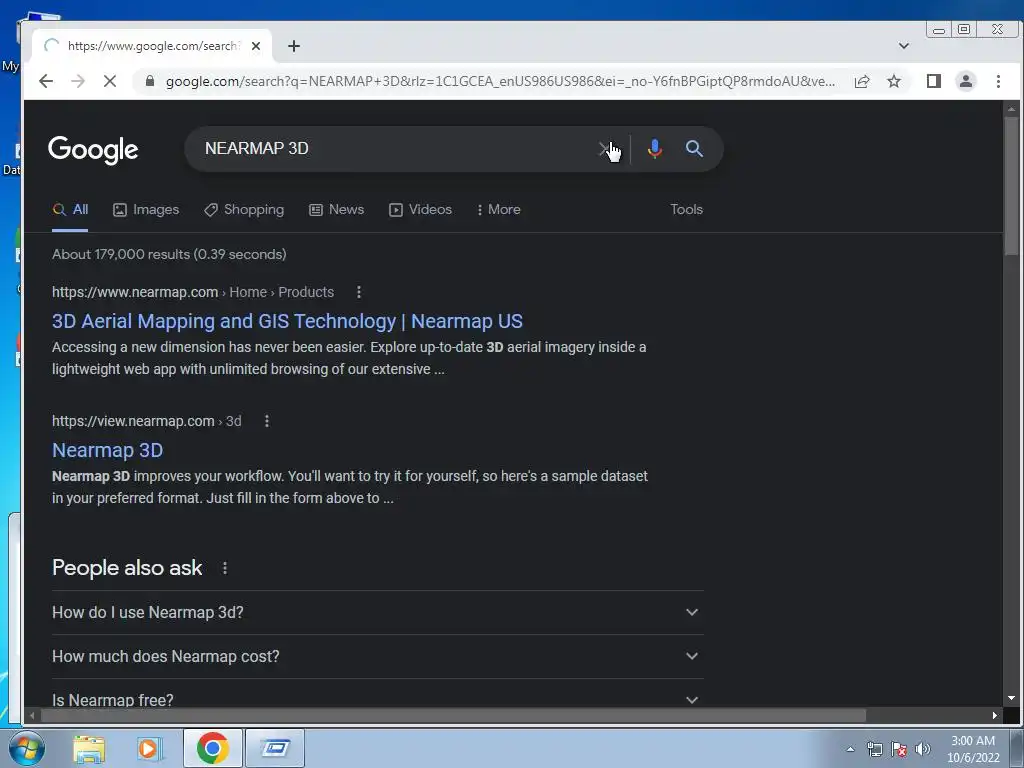Open the tab search dropdown arrow

point(904,46)
